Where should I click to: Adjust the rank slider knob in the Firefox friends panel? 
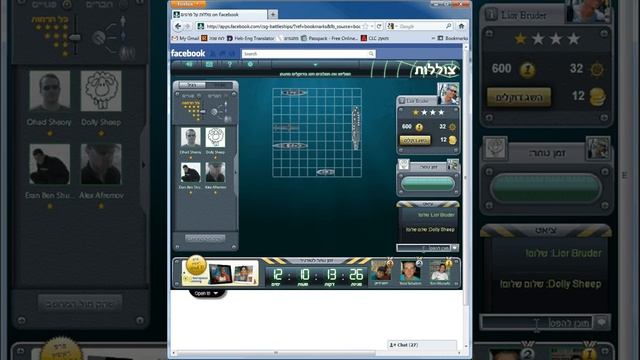coord(203,111)
